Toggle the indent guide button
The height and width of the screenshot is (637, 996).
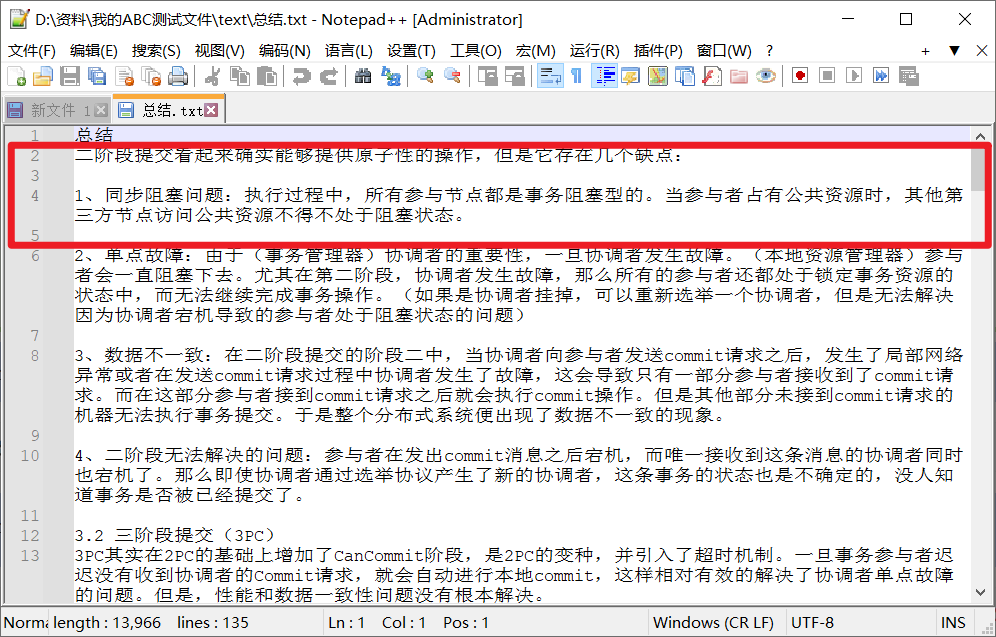(x=603, y=76)
